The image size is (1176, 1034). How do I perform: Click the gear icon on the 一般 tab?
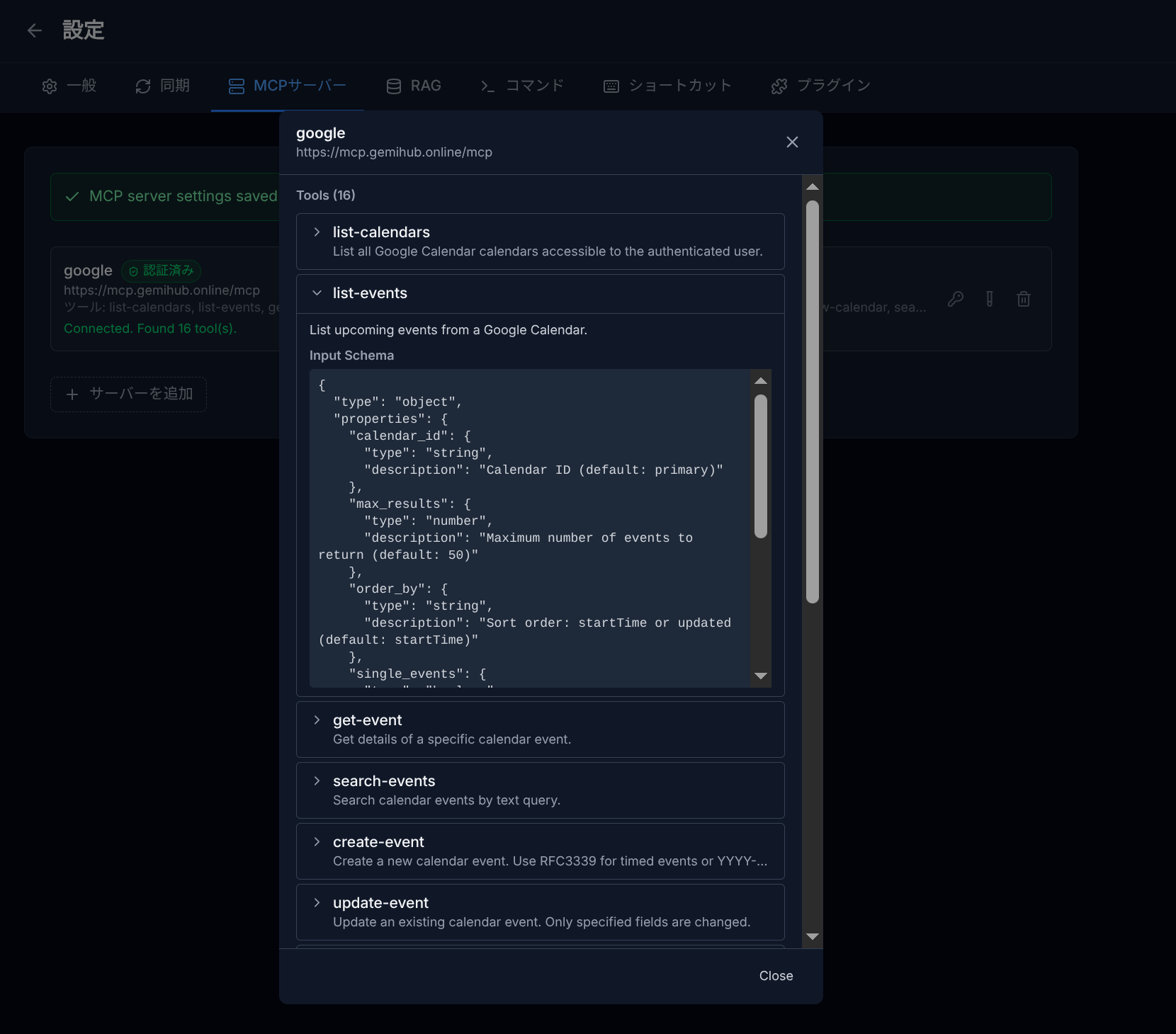[50, 86]
